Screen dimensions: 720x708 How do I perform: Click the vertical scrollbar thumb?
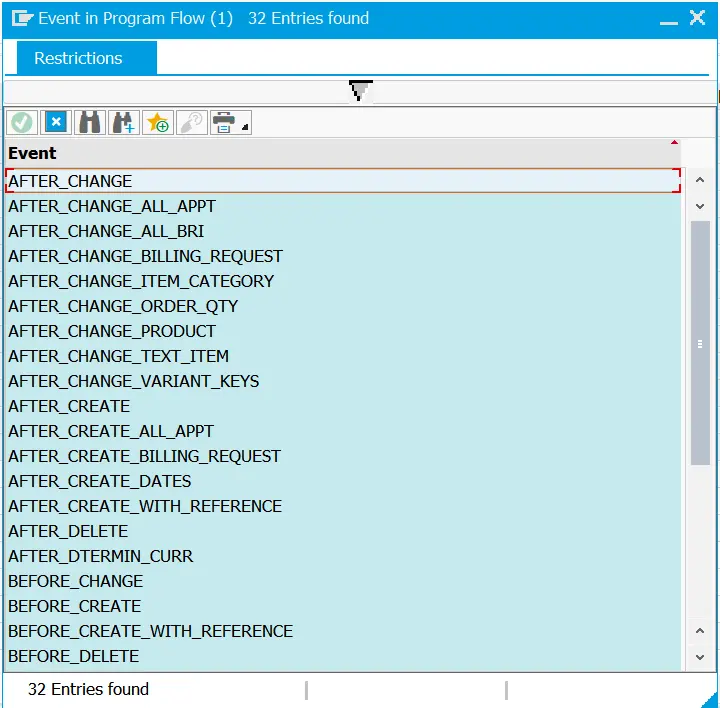(x=700, y=343)
